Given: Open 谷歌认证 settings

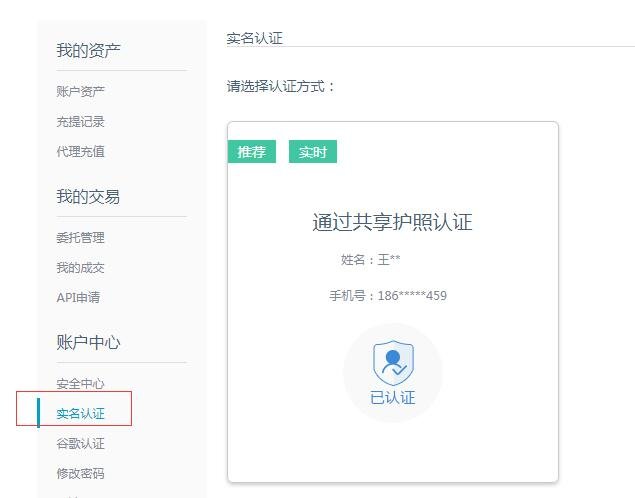Looking at the screenshot, I should pyautogui.click(x=81, y=444).
